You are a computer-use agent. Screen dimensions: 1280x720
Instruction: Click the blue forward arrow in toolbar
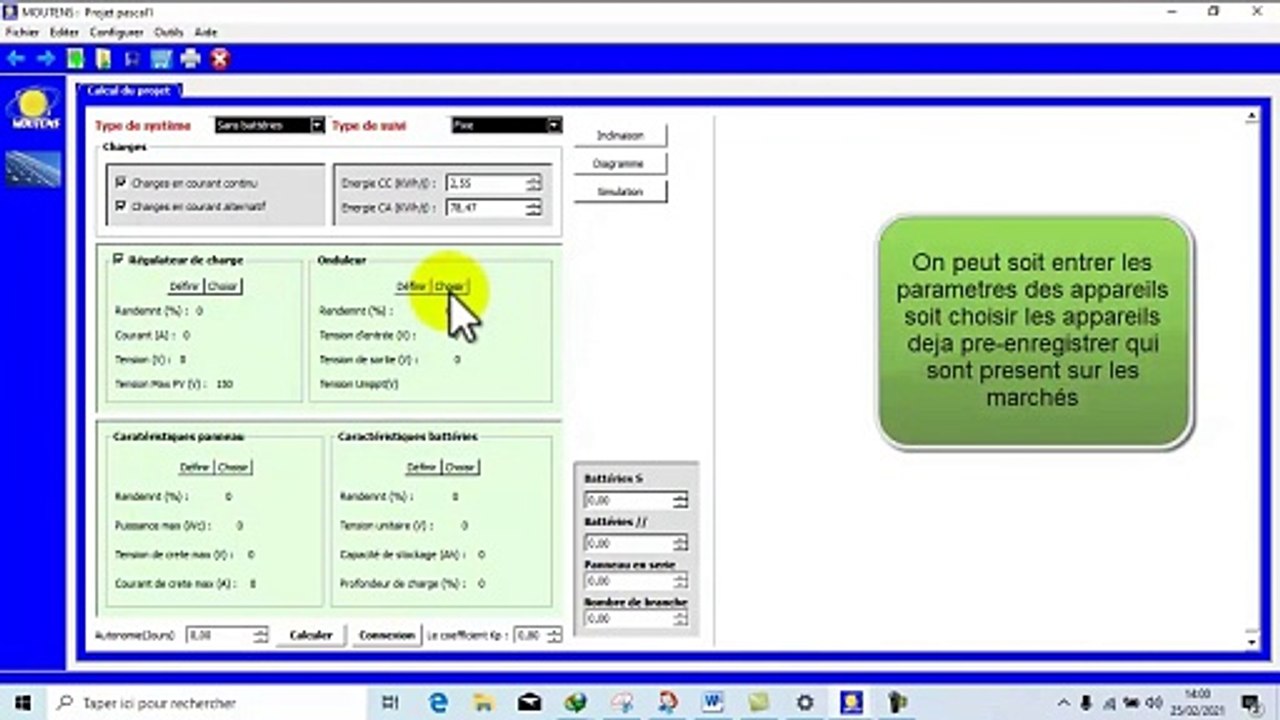click(45, 59)
